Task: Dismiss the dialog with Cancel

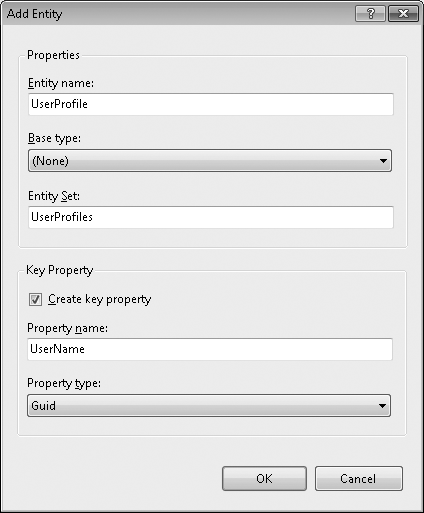Action: (x=359, y=479)
